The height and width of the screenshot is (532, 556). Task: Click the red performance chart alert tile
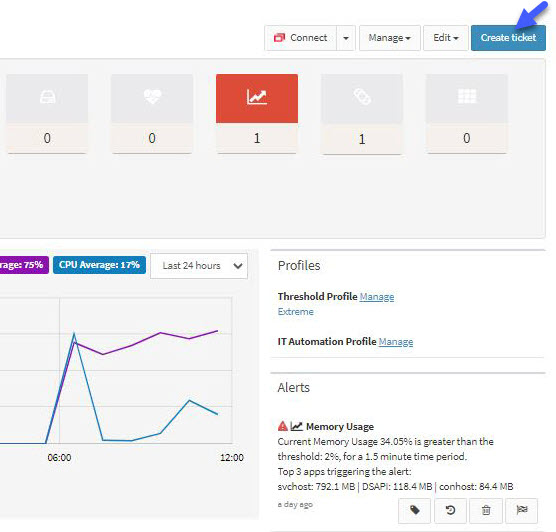257,98
